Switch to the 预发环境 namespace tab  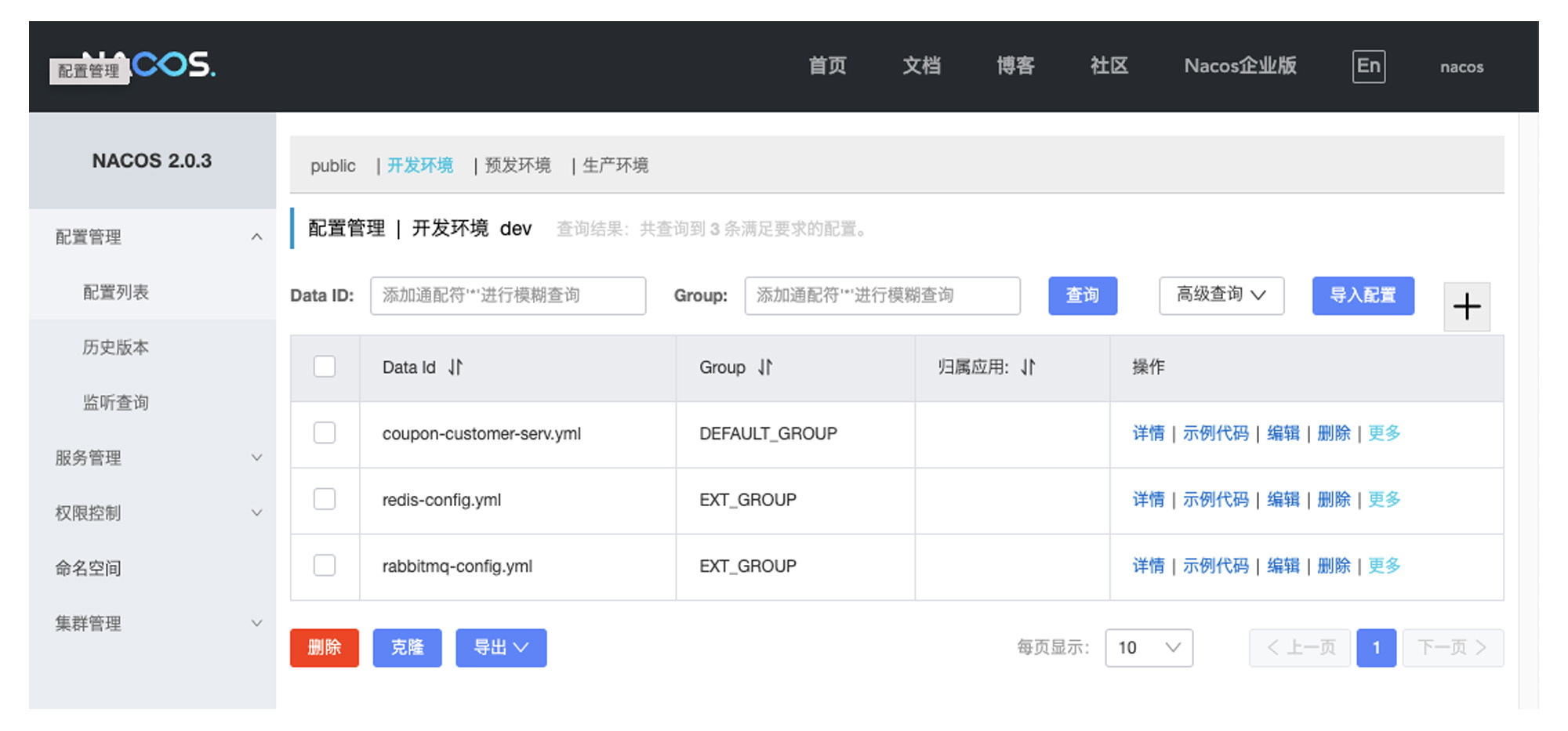(517, 165)
